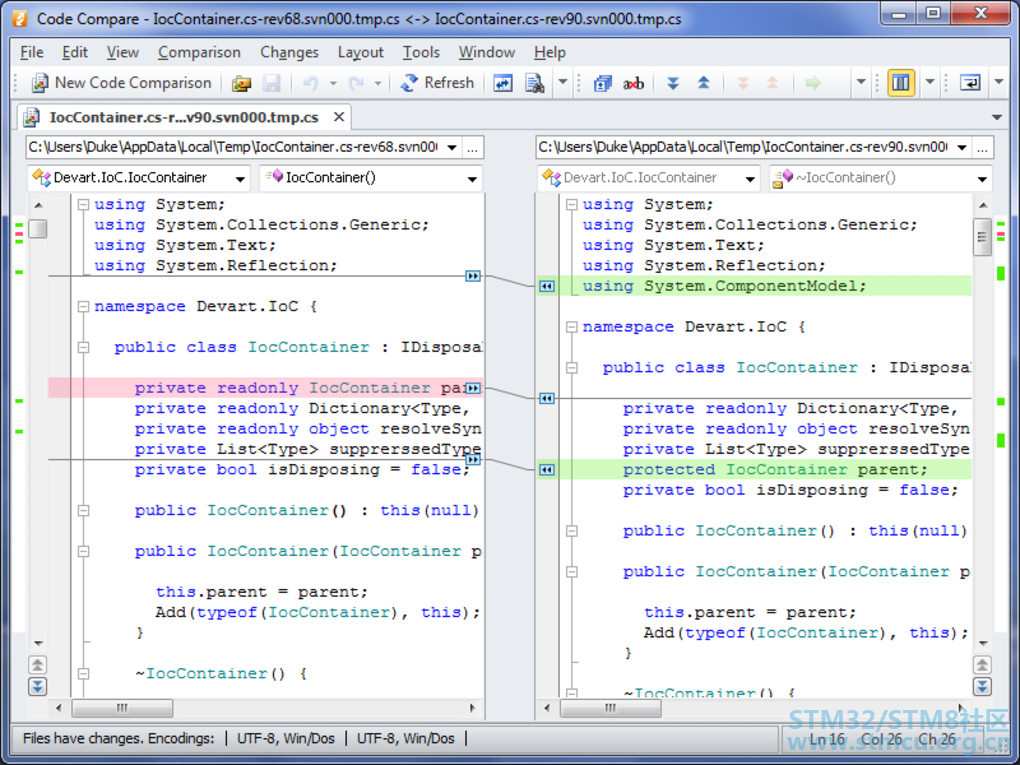Click the New Code Comparison button
The image size is (1020, 765).
(122, 83)
